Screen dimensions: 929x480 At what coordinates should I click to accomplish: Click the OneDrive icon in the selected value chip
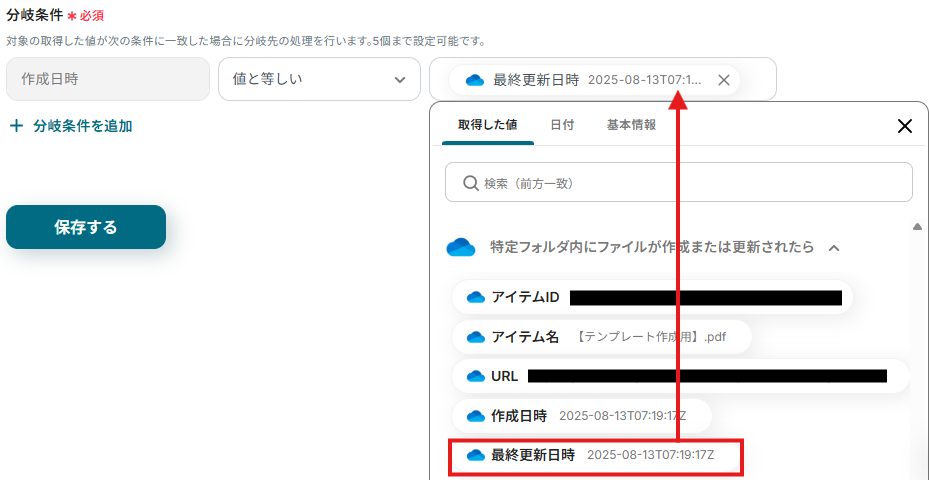point(475,81)
